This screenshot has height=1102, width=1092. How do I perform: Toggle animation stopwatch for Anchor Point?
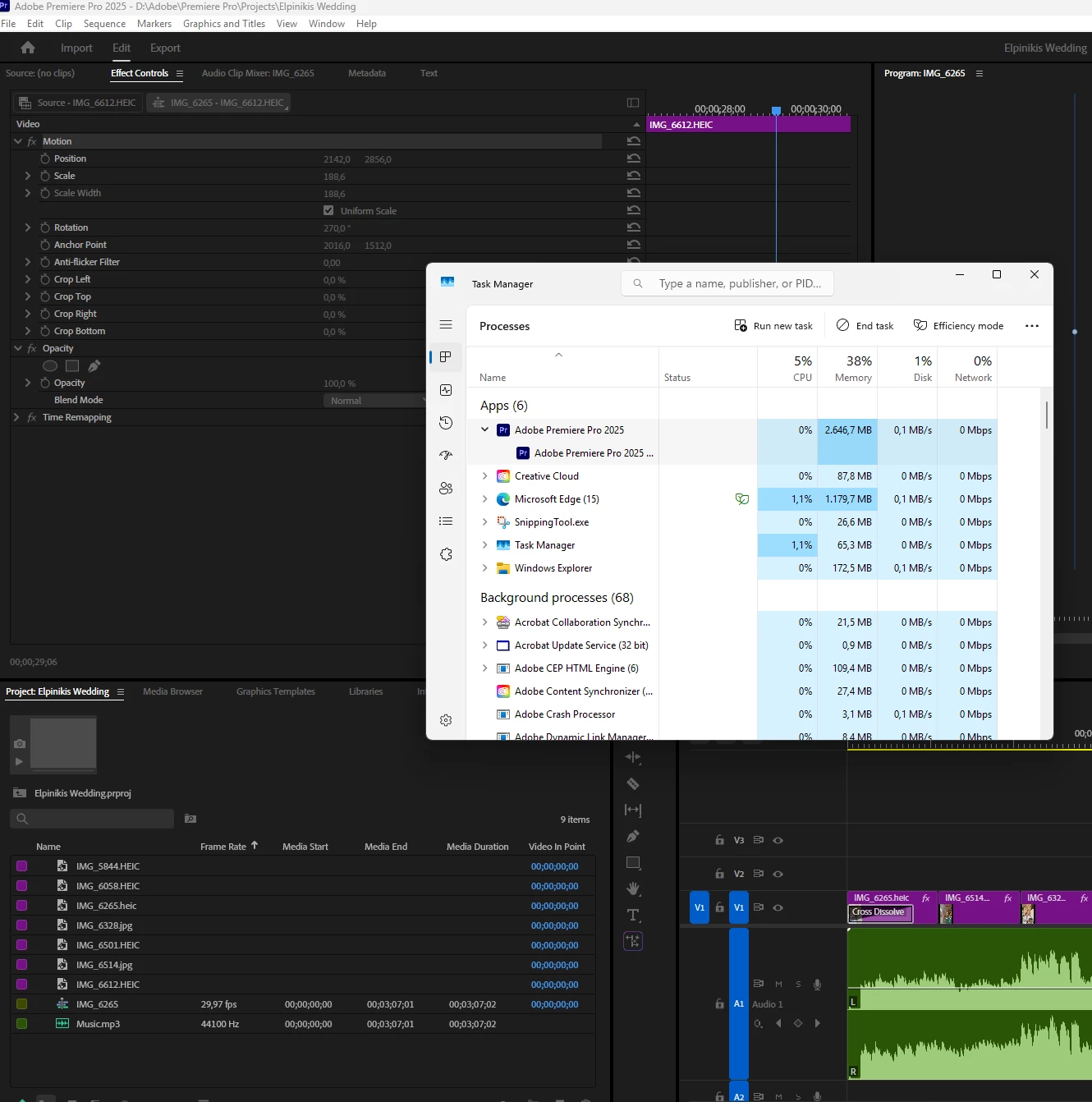(x=45, y=245)
